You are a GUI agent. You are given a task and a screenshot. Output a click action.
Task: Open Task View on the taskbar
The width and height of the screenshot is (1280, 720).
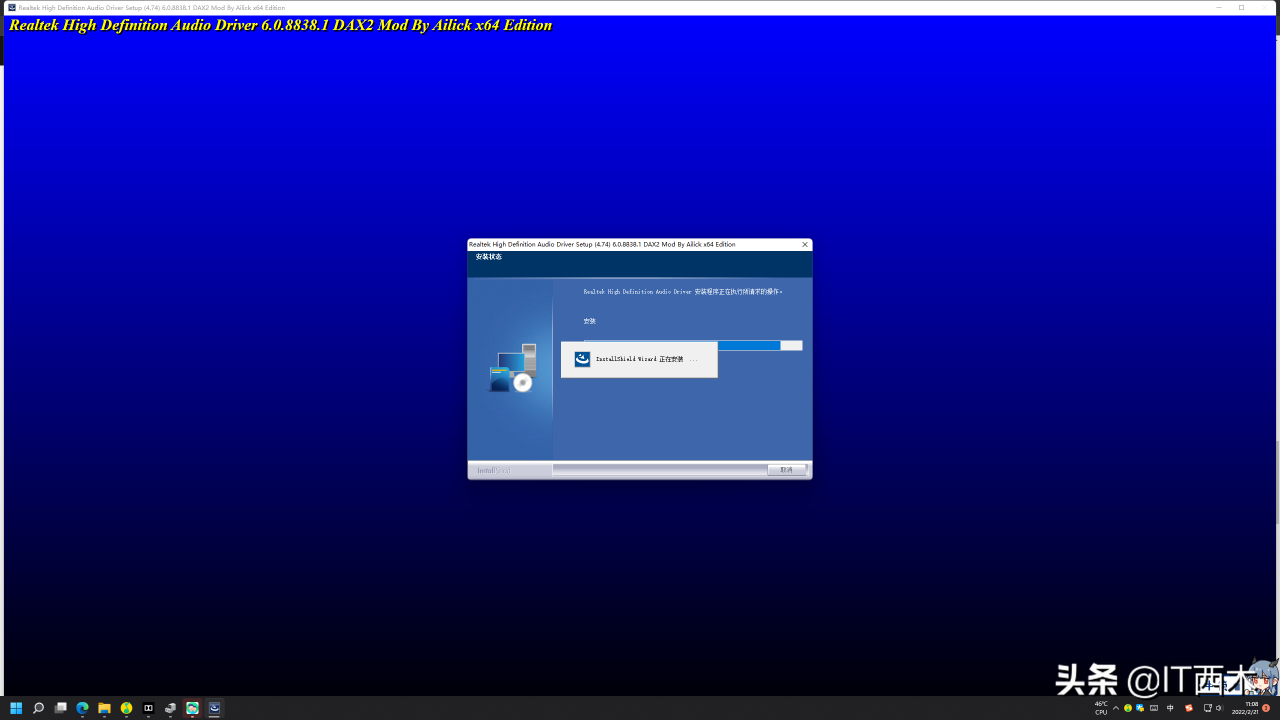pos(60,708)
